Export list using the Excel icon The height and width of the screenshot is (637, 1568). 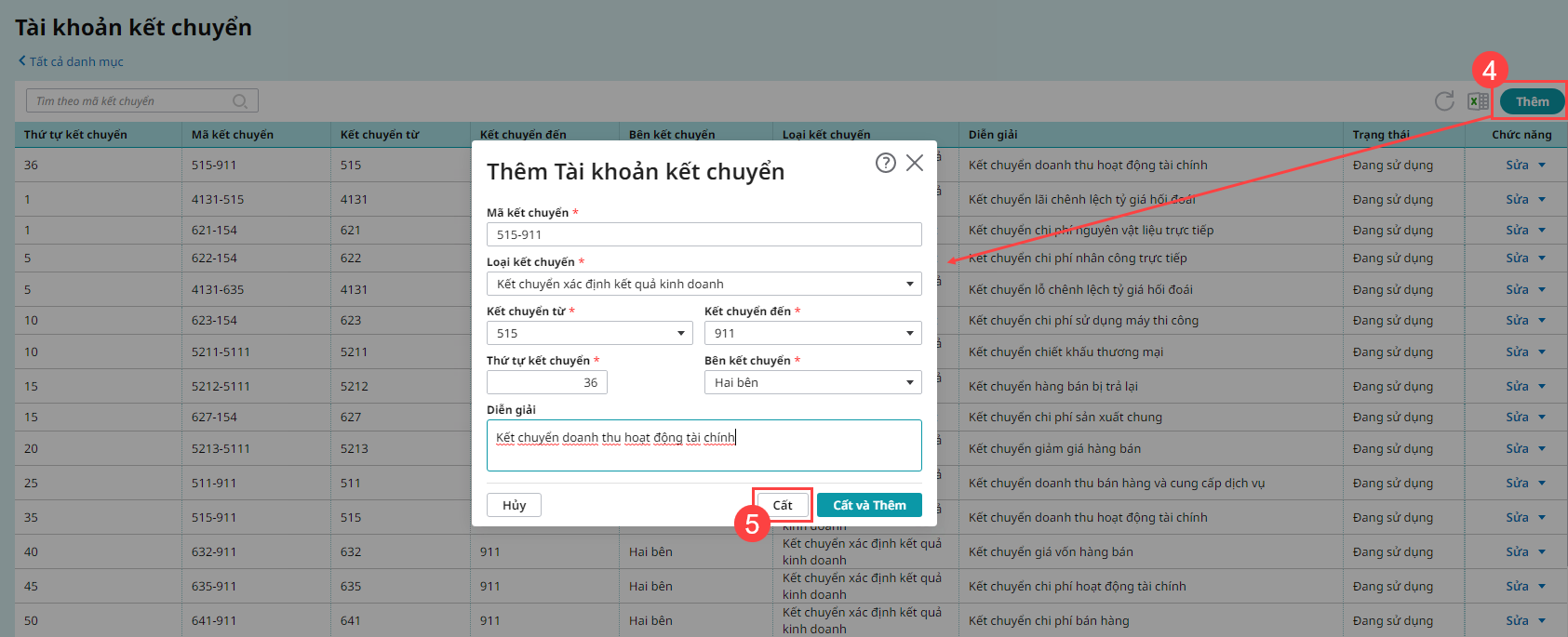pos(1478,101)
